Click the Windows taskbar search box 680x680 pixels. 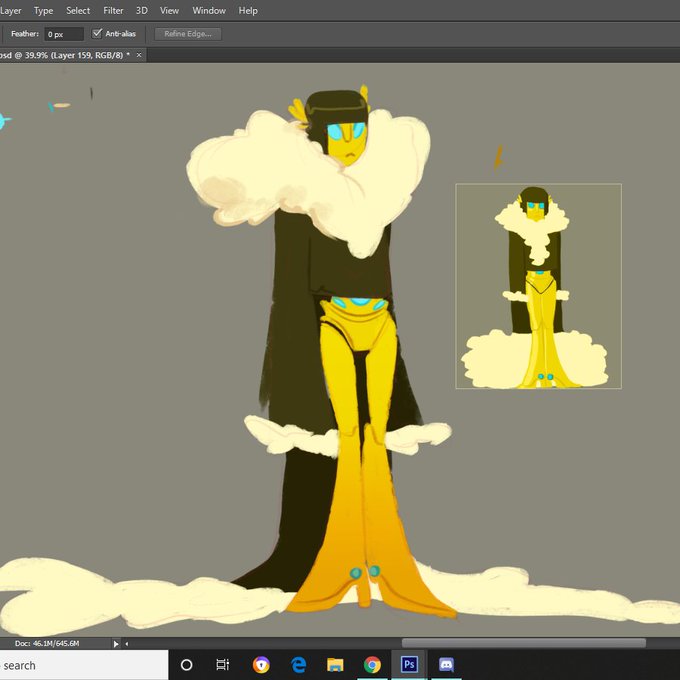click(84, 665)
